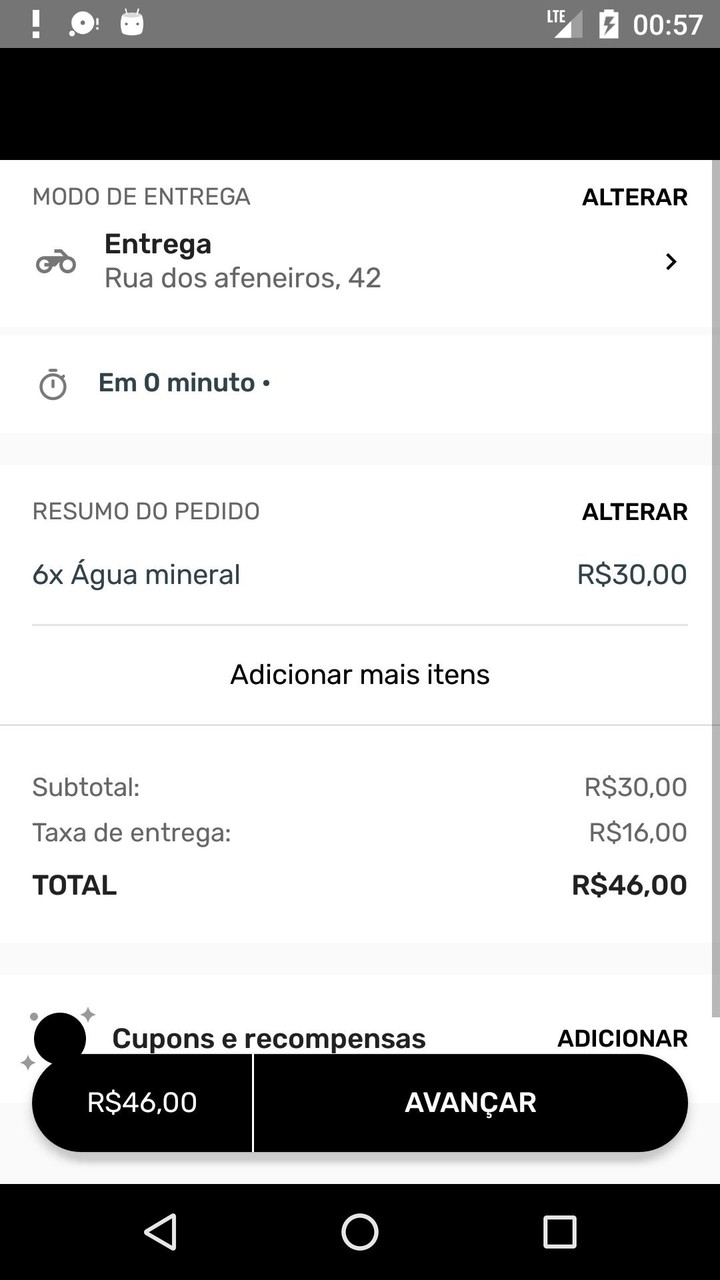Tap Adicionar mais itens link
Image resolution: width=720 pixels, height=1280 pixels.
(x=360, y=675)
